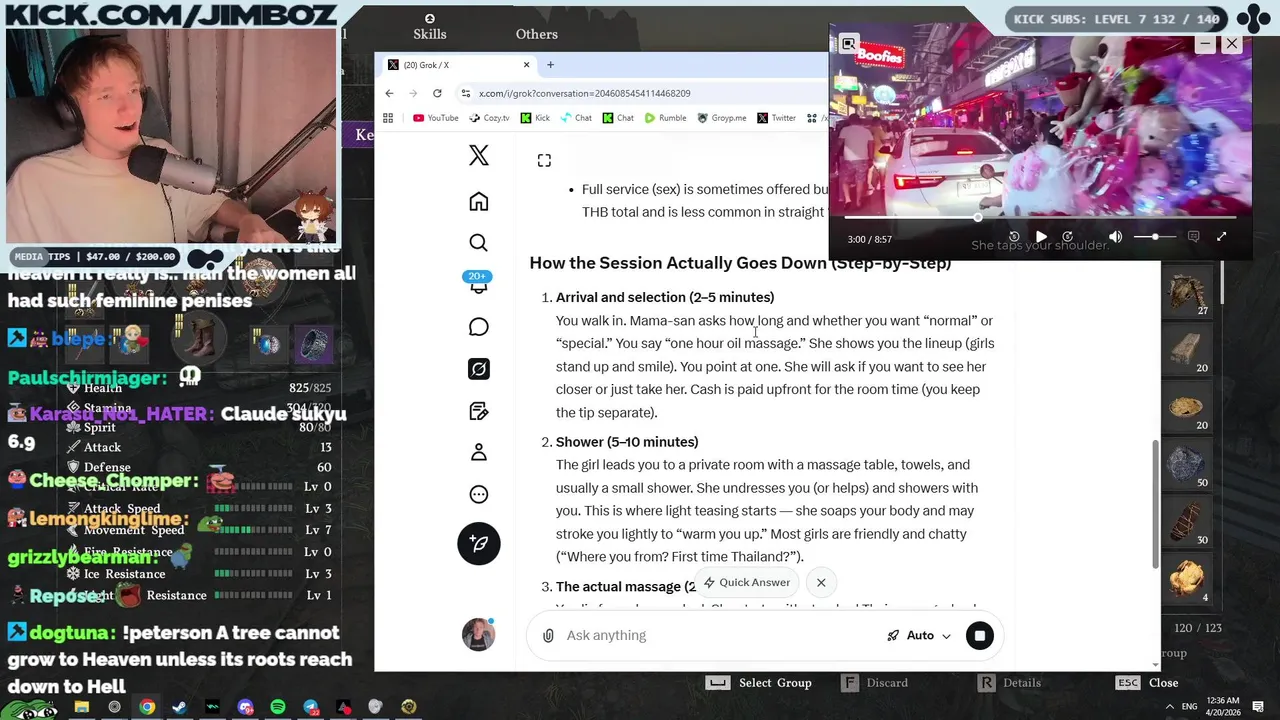Select inventory item with count 4

click(1189, 578)
